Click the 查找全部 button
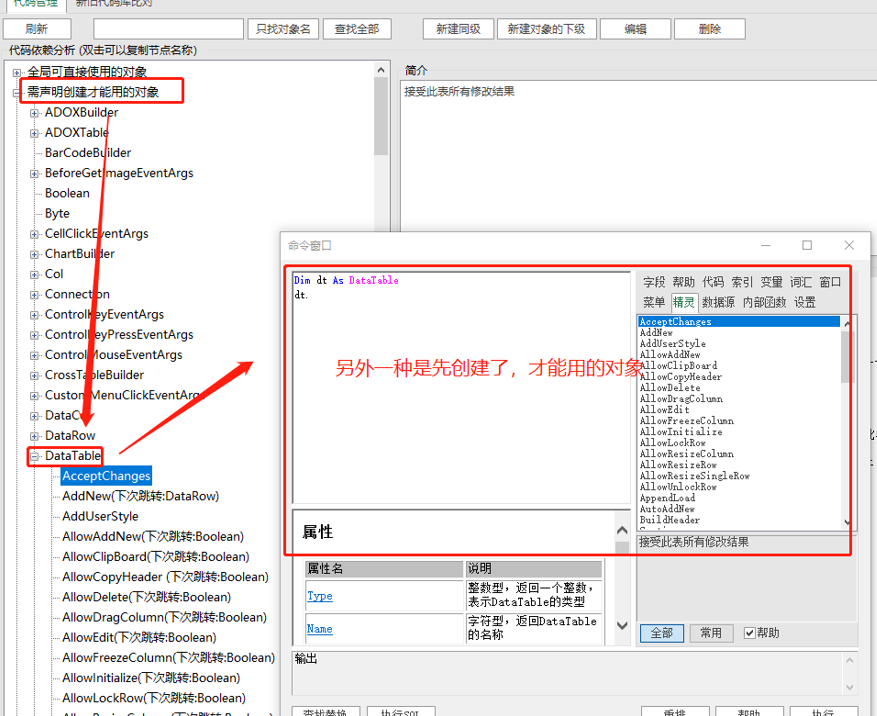The height and width of the screenshot is (716, 877). click(357, 29)
